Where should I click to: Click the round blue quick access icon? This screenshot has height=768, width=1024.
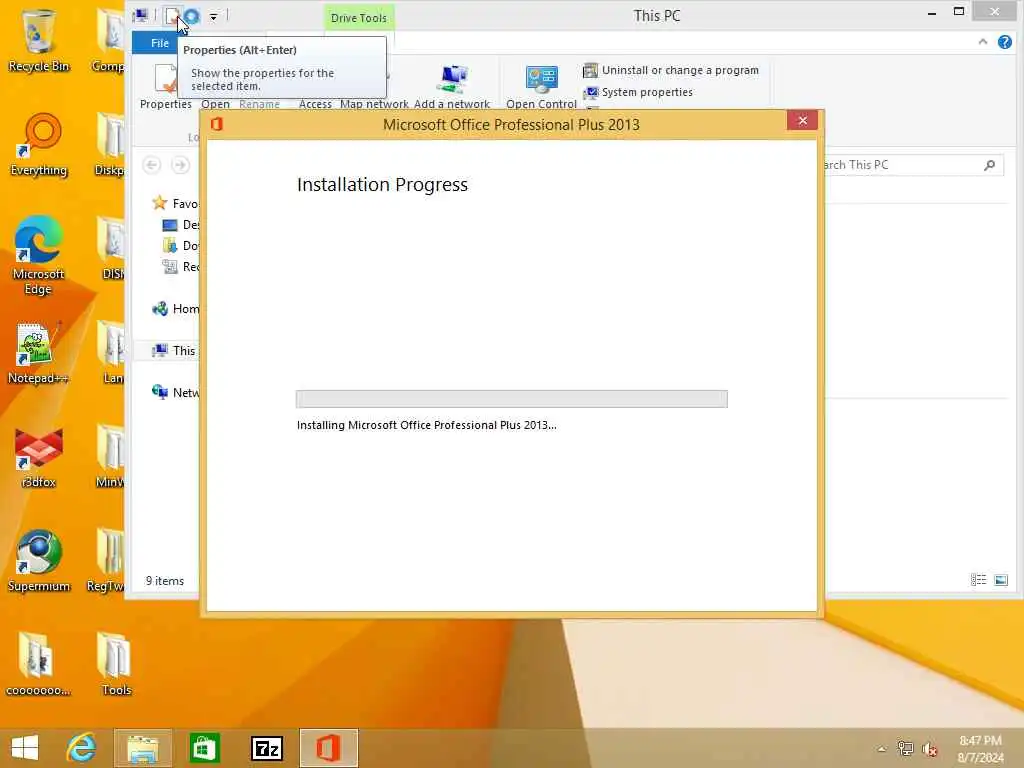coord(191,16)
